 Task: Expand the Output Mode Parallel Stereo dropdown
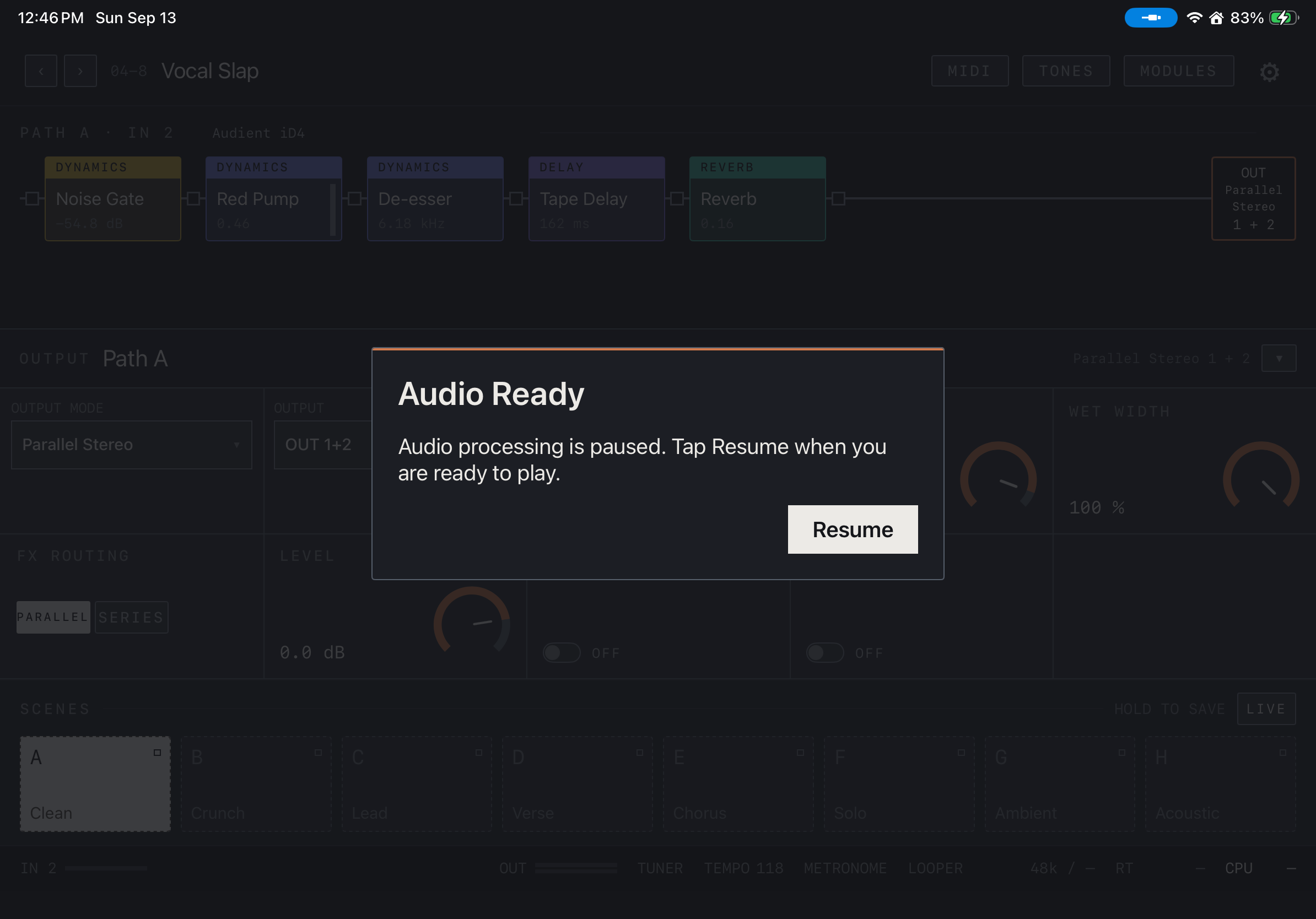(131, 445)
